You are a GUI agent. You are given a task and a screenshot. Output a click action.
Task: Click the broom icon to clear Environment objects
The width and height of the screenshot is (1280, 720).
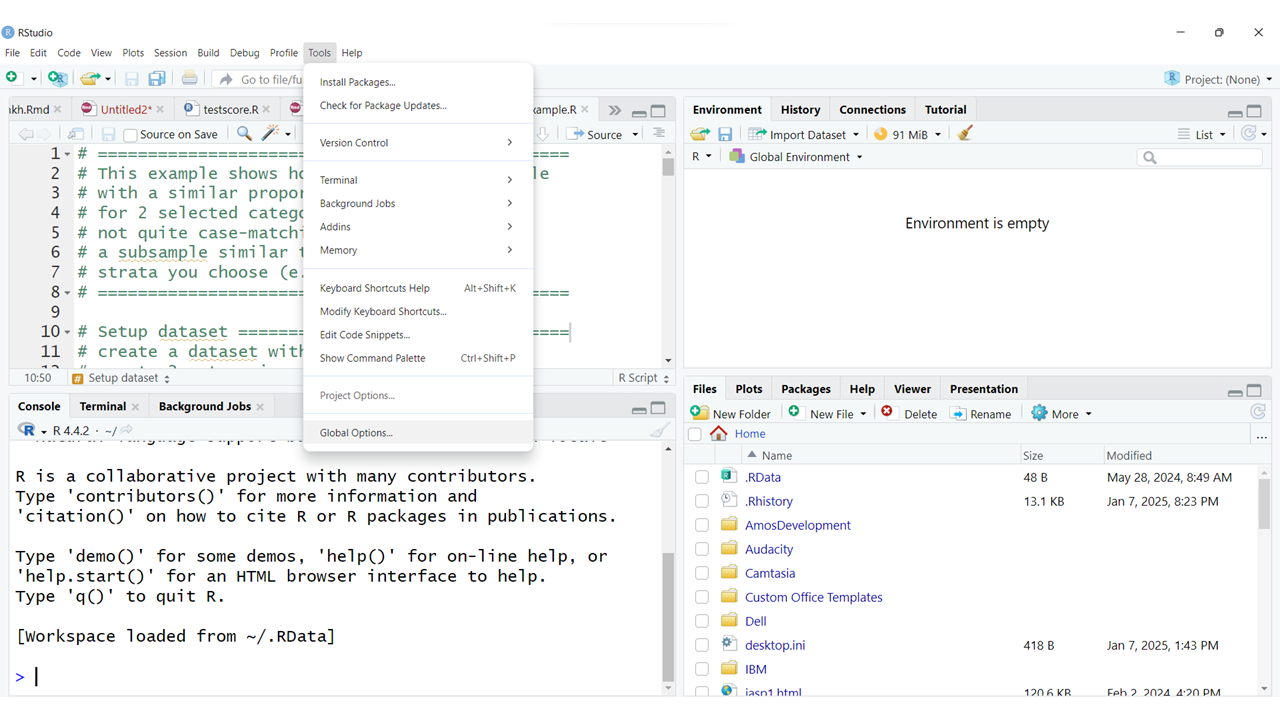pyautogui.click(x=965, y=134)
